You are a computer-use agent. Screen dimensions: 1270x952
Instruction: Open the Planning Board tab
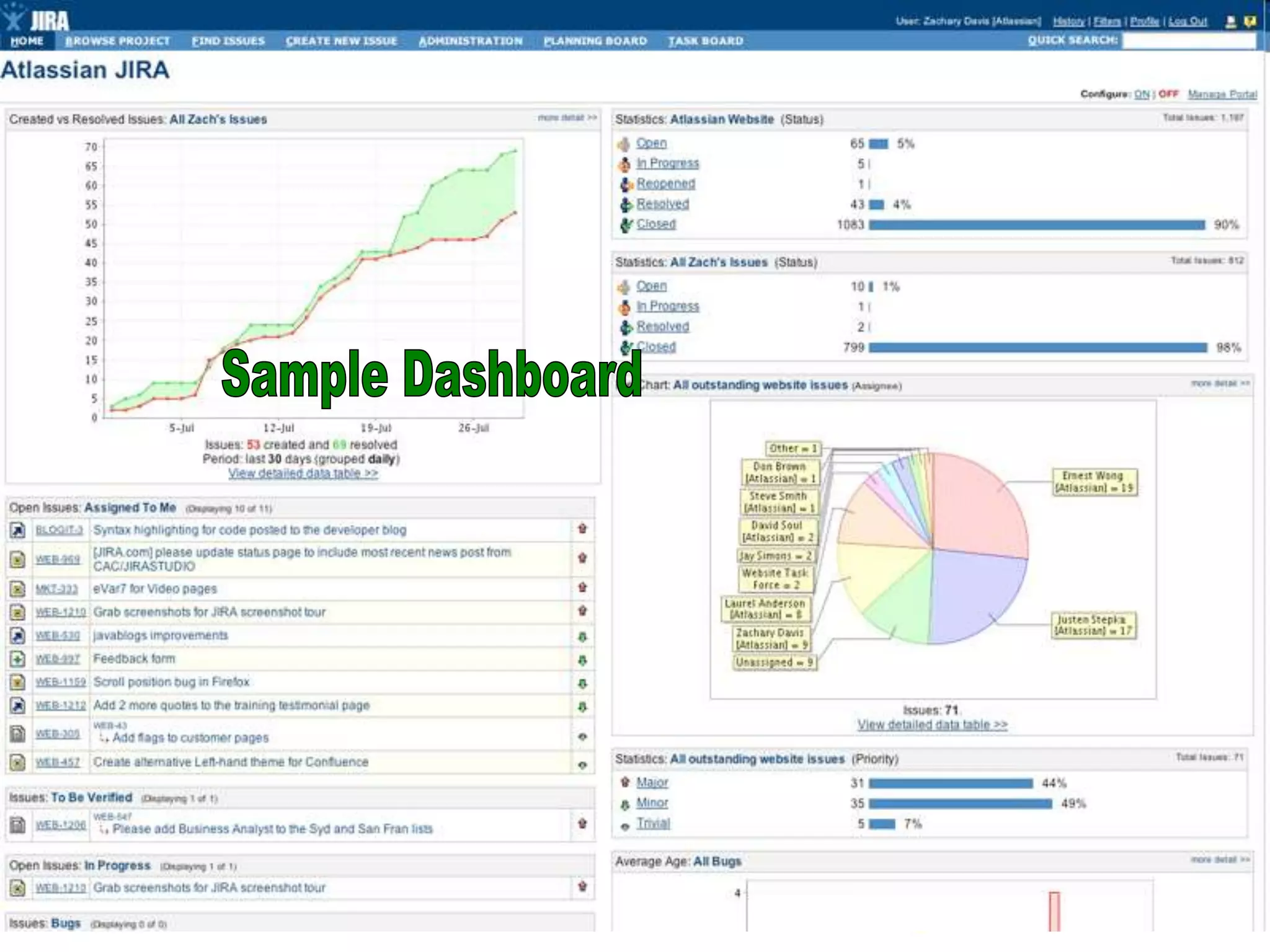595,41
